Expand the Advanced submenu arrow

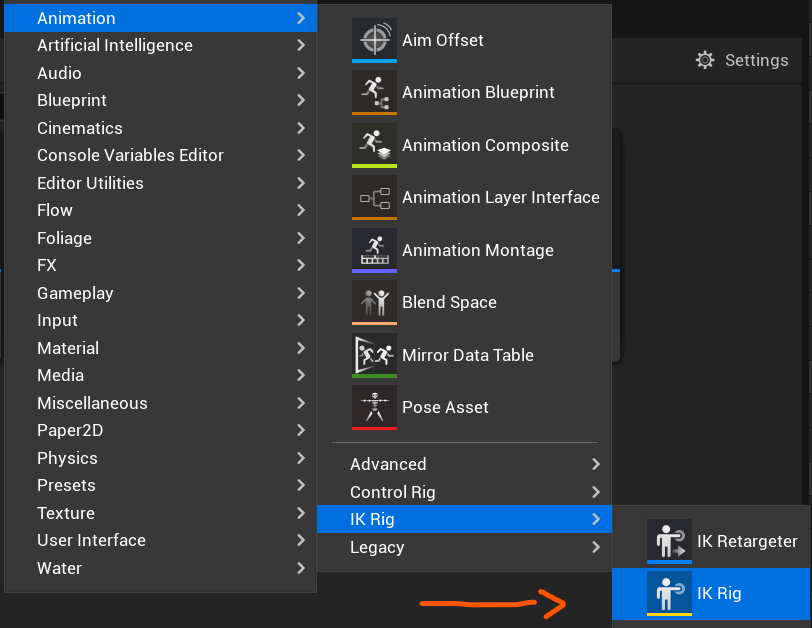point(596,464)
